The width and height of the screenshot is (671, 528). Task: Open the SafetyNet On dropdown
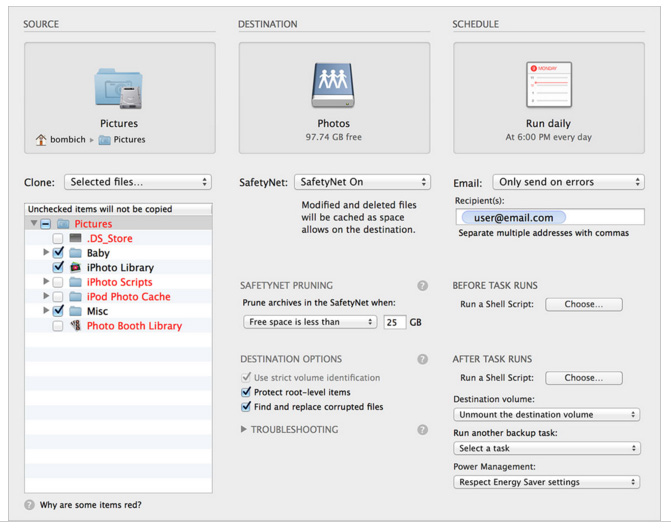(362, 182)
